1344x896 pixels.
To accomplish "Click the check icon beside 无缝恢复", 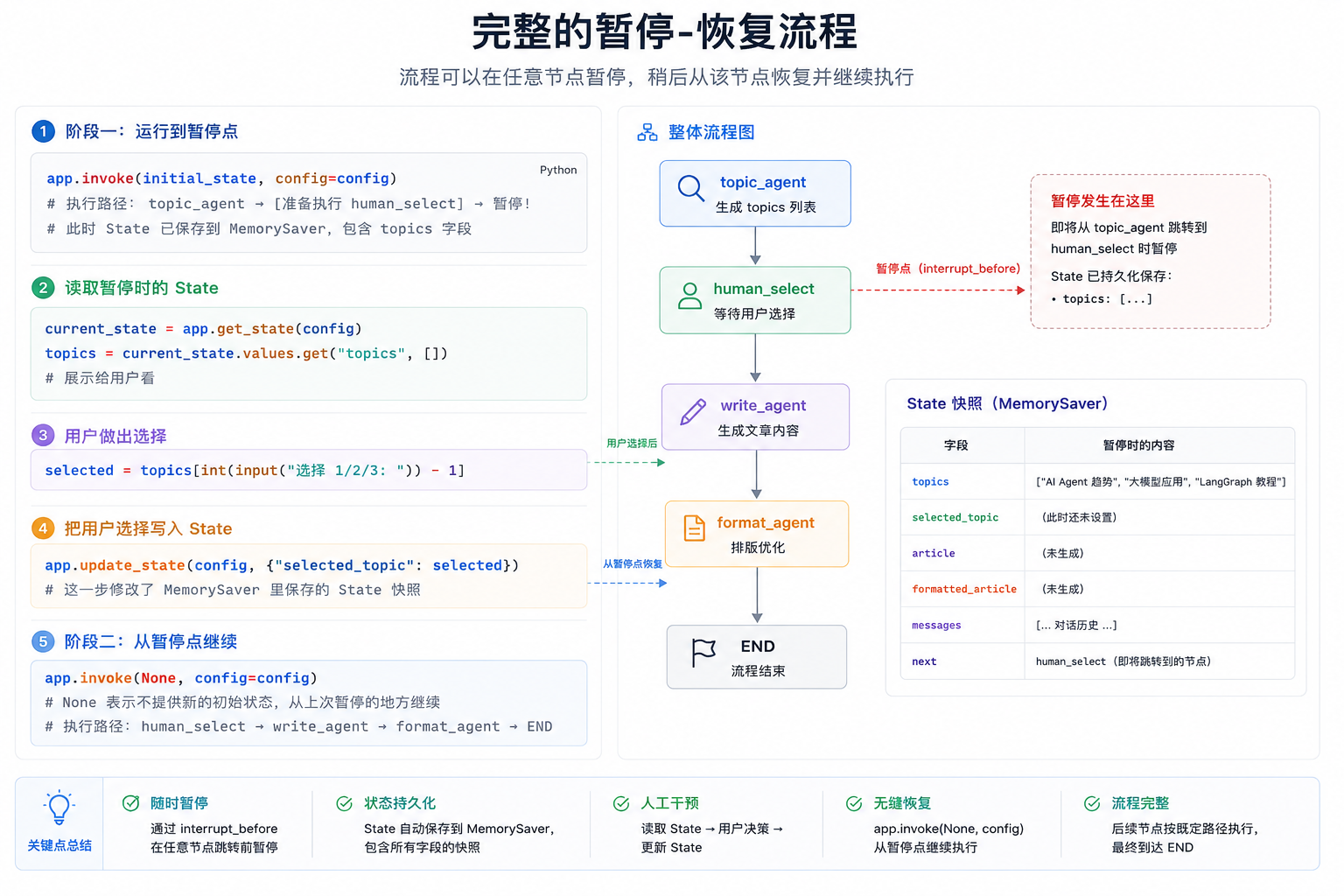I will (x=854, y=803).
